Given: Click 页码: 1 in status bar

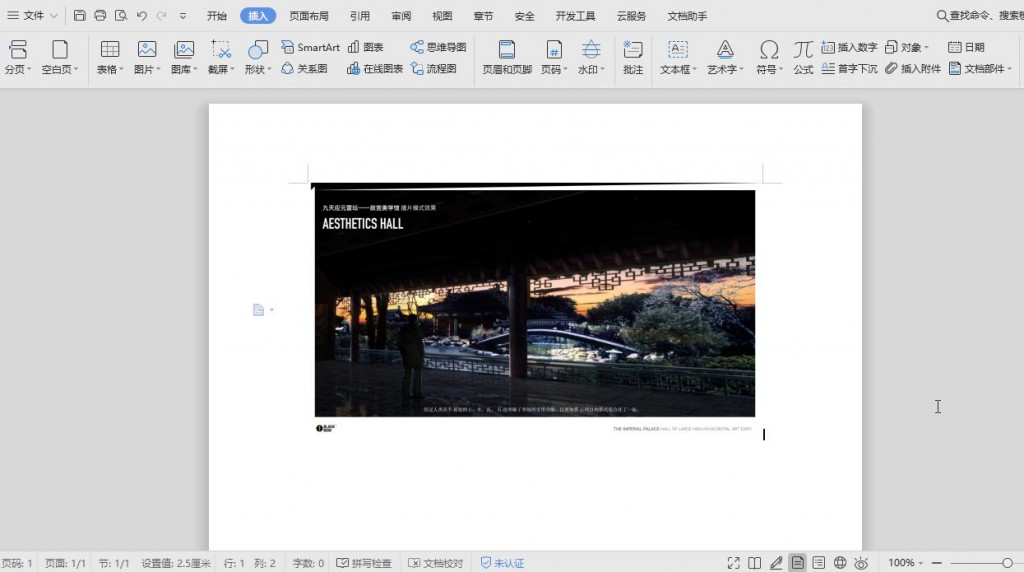Looking at the screenshot, I should tap(17, 563).
